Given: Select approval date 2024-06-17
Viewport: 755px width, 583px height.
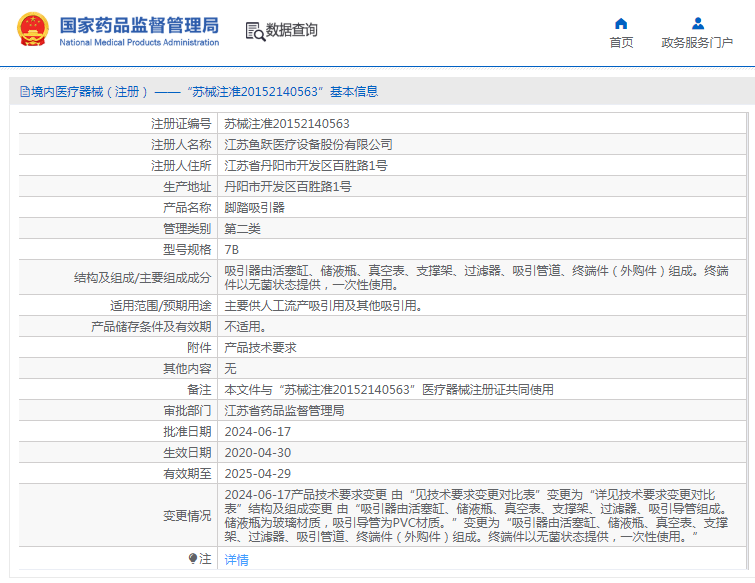Looking at the screenshot, I should tap(258, 432).
